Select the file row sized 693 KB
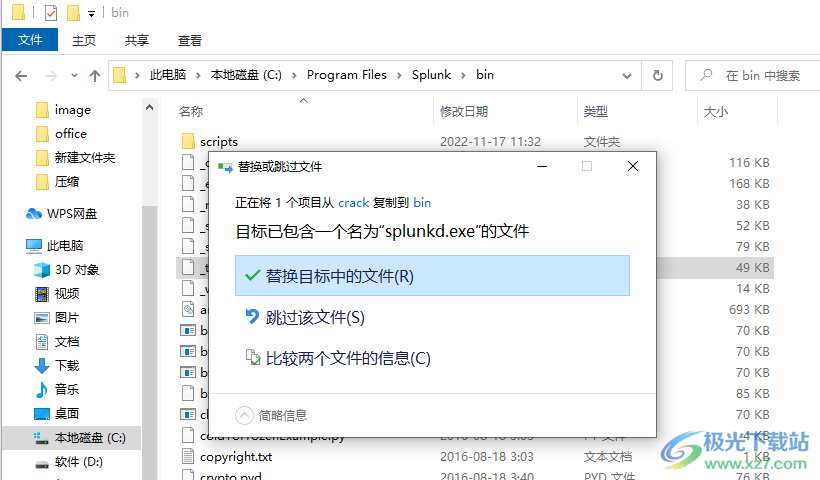 click(x=475, y=310)
